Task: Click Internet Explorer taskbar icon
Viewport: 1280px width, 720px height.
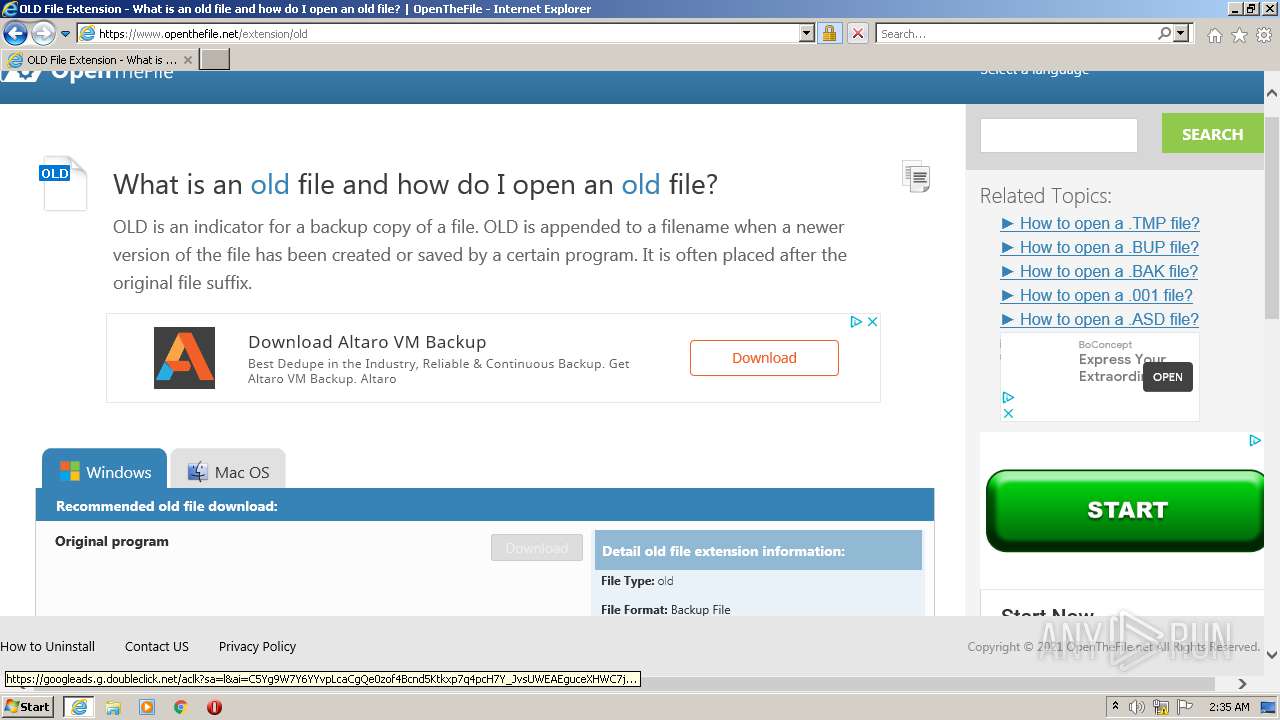Action: click(79, 707)
